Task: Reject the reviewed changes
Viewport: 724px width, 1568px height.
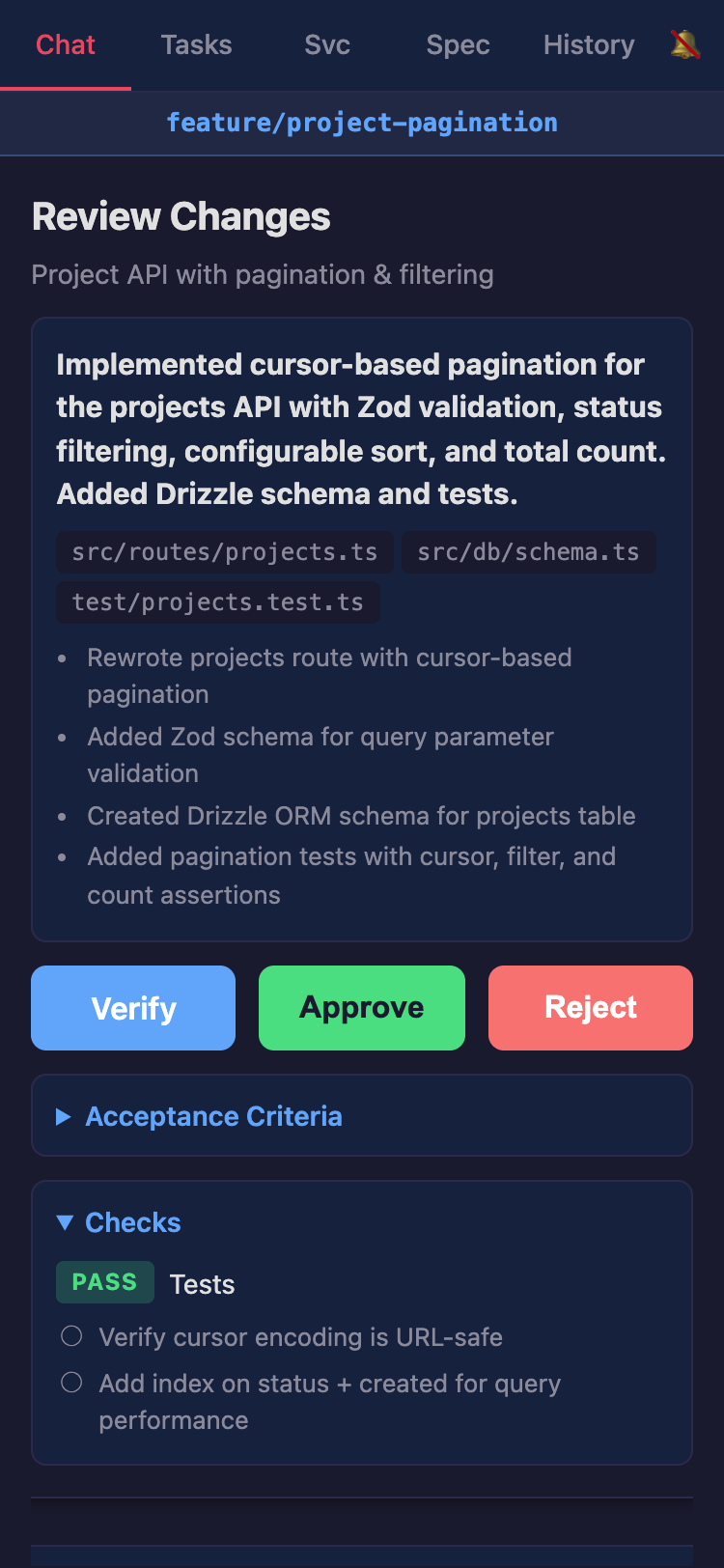Action: (x=590, y=1007)
